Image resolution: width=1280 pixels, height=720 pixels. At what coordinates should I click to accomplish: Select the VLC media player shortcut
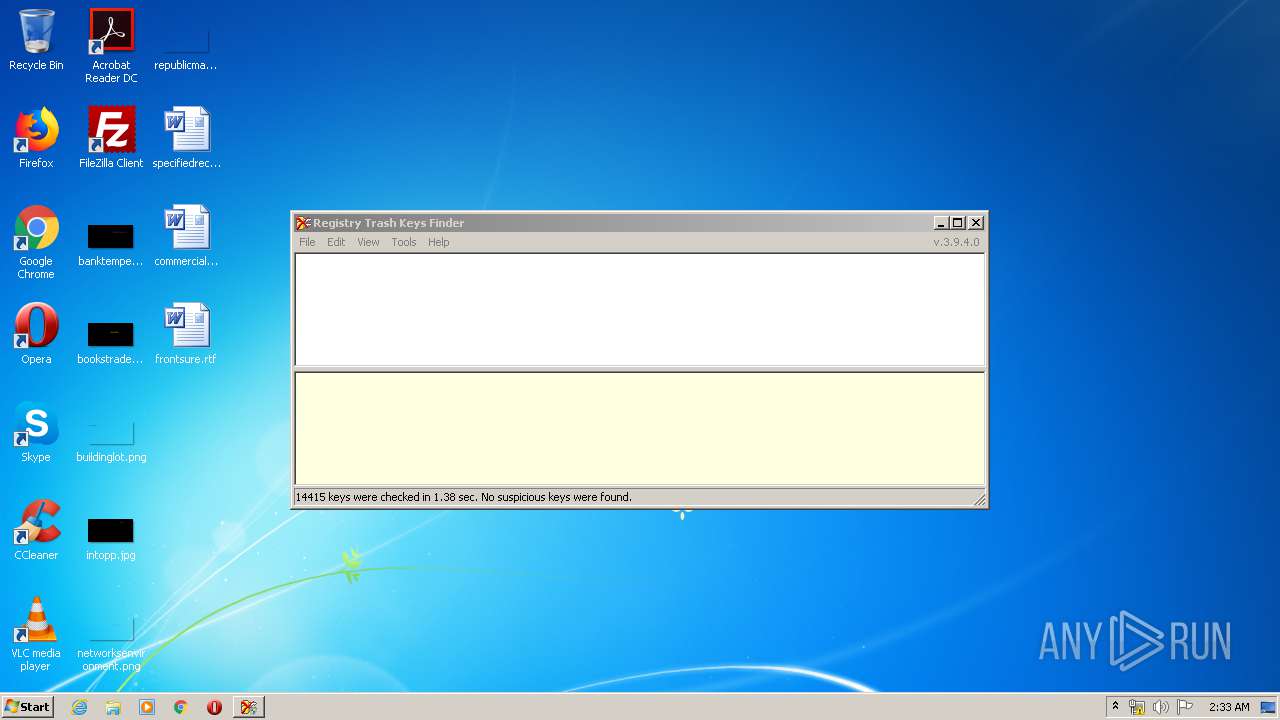(x=36, y=635)
